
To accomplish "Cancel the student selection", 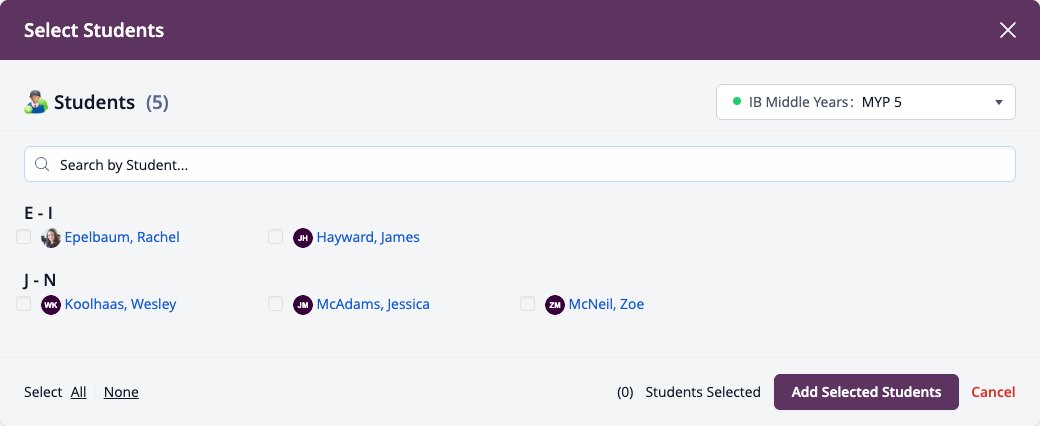I will (993, 392).
